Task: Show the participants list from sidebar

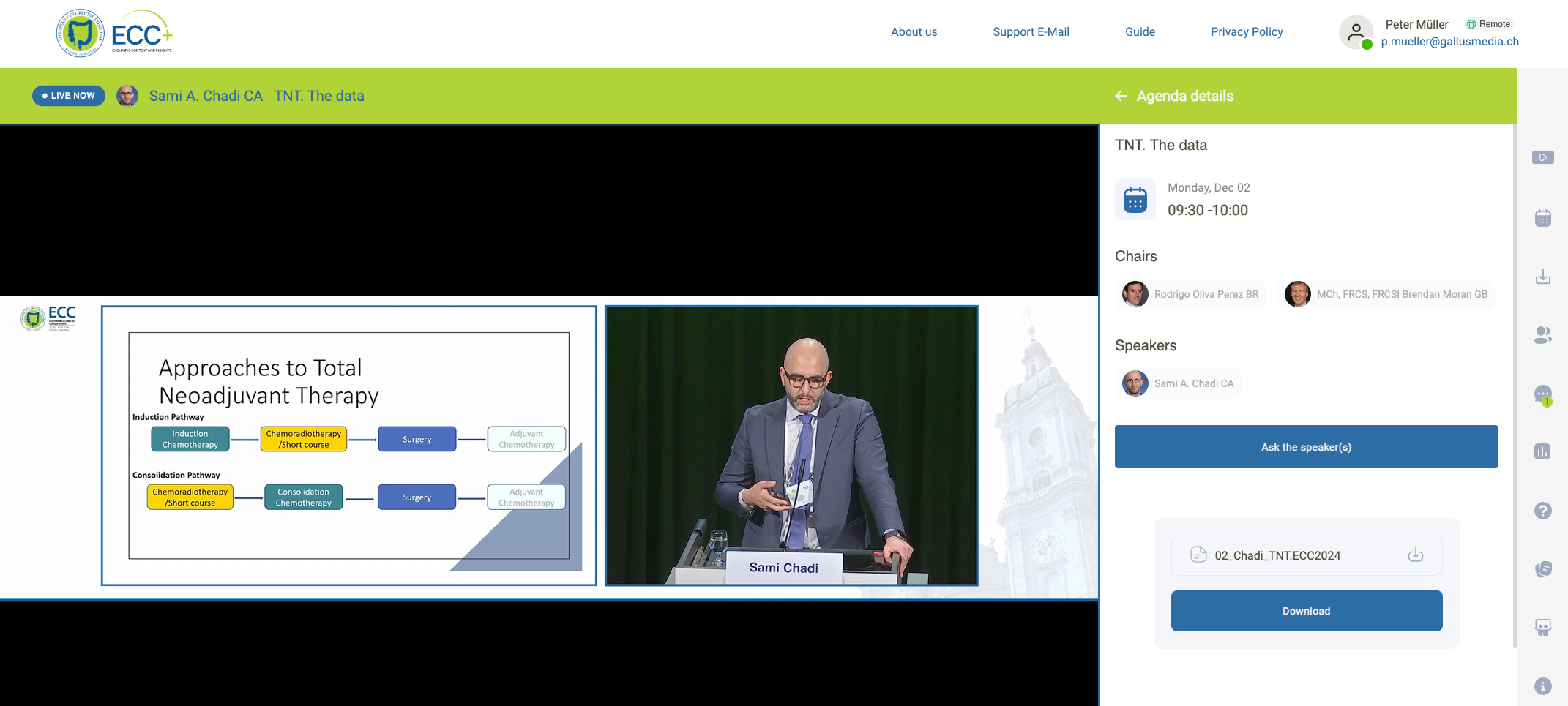Action: [x=1542, y=335]
